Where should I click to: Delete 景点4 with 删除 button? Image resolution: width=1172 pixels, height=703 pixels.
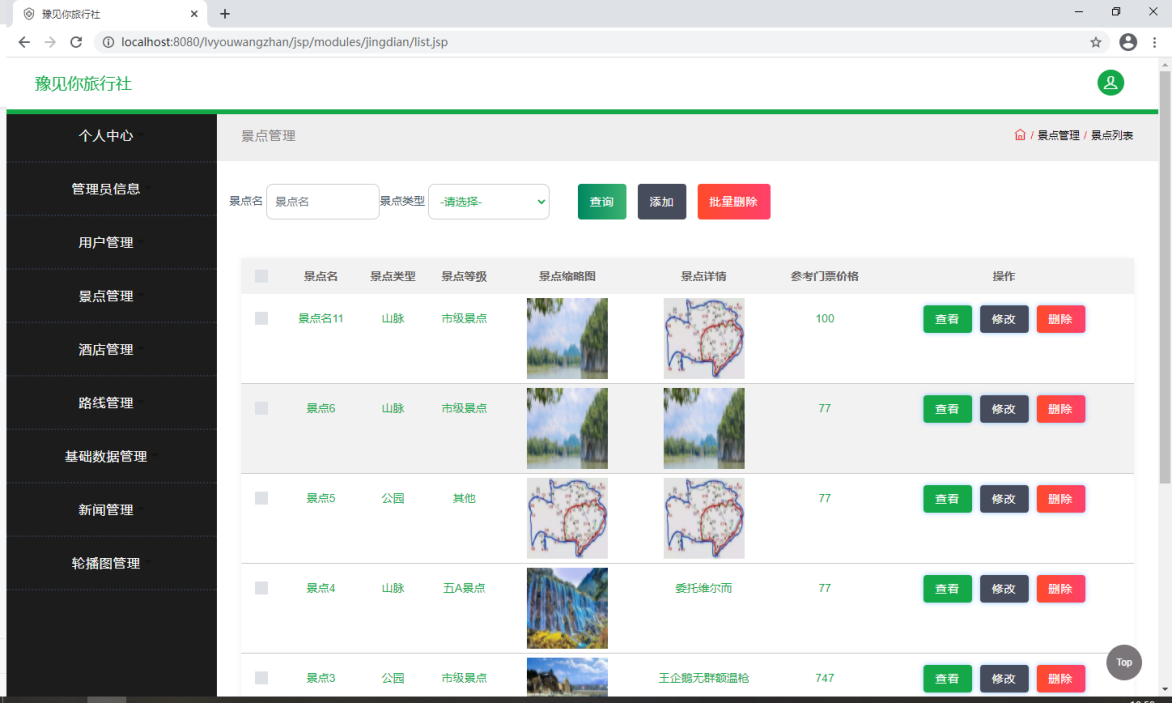pos(1061,589)
